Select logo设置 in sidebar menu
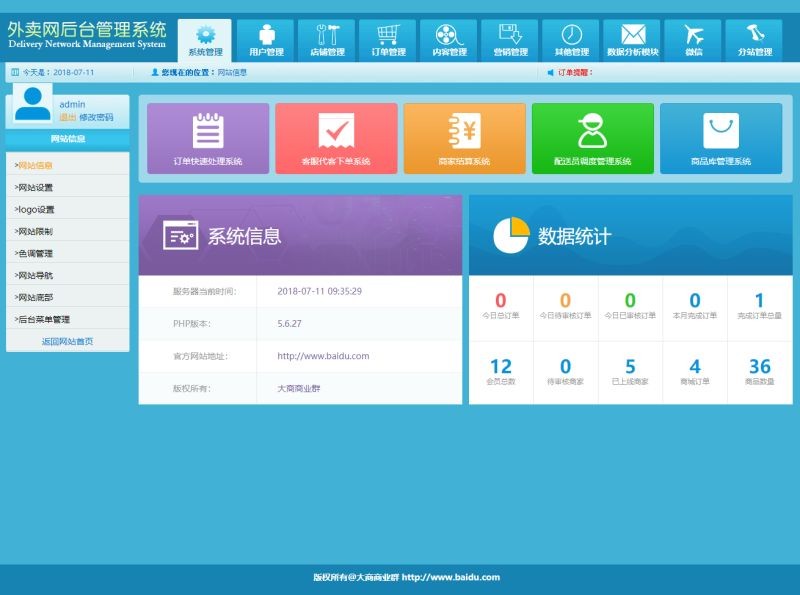Viewport: 800px width, 595px height. pos(67,209)
